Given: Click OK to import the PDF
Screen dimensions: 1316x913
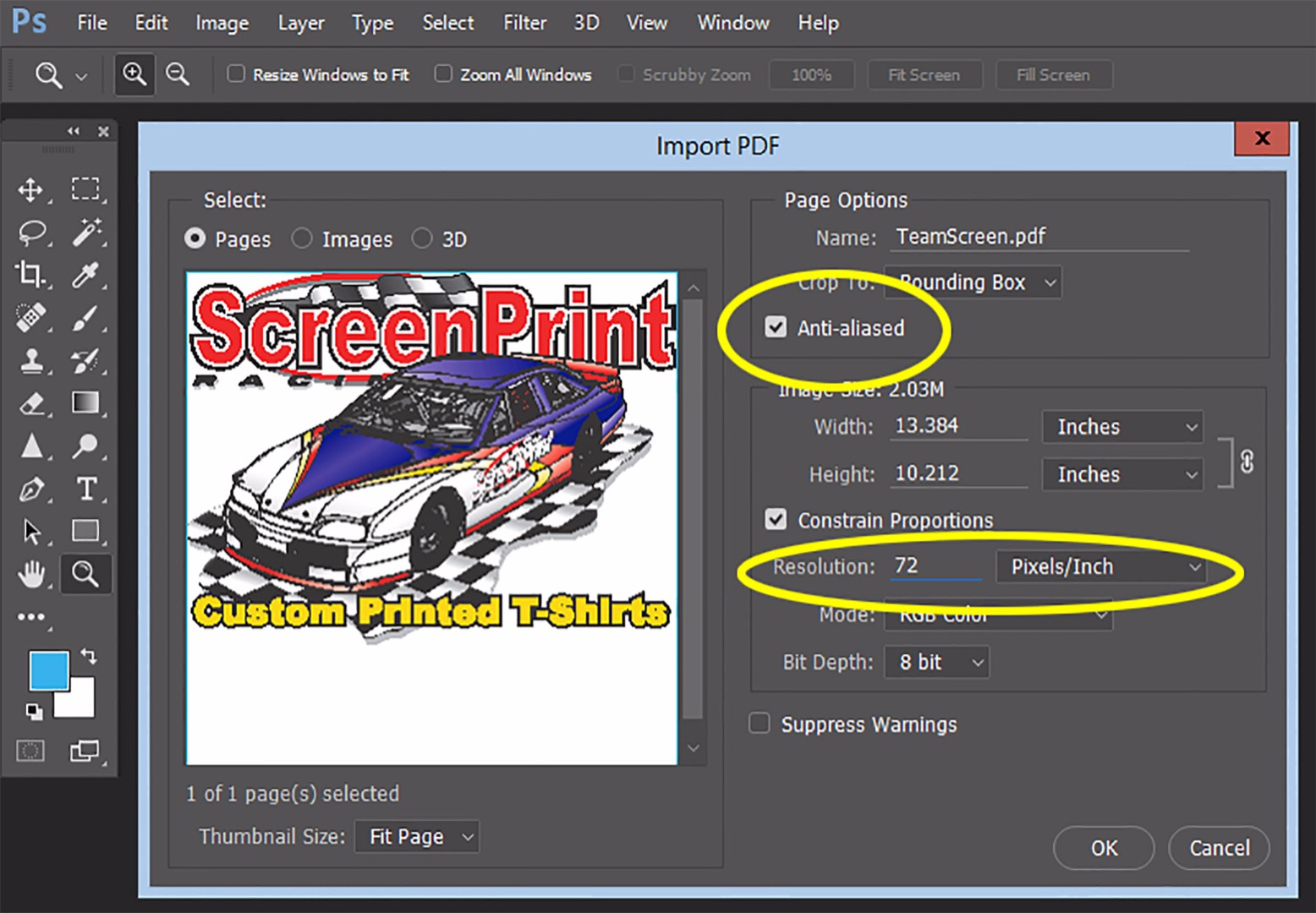Looking at the screenshot, I should point(1104,848).
